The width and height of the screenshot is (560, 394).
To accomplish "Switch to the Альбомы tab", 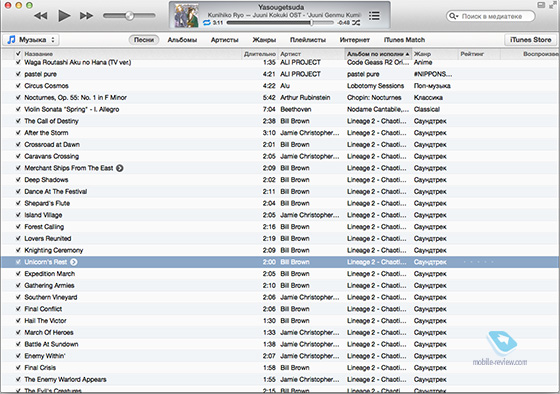I will tap(182, 40).
